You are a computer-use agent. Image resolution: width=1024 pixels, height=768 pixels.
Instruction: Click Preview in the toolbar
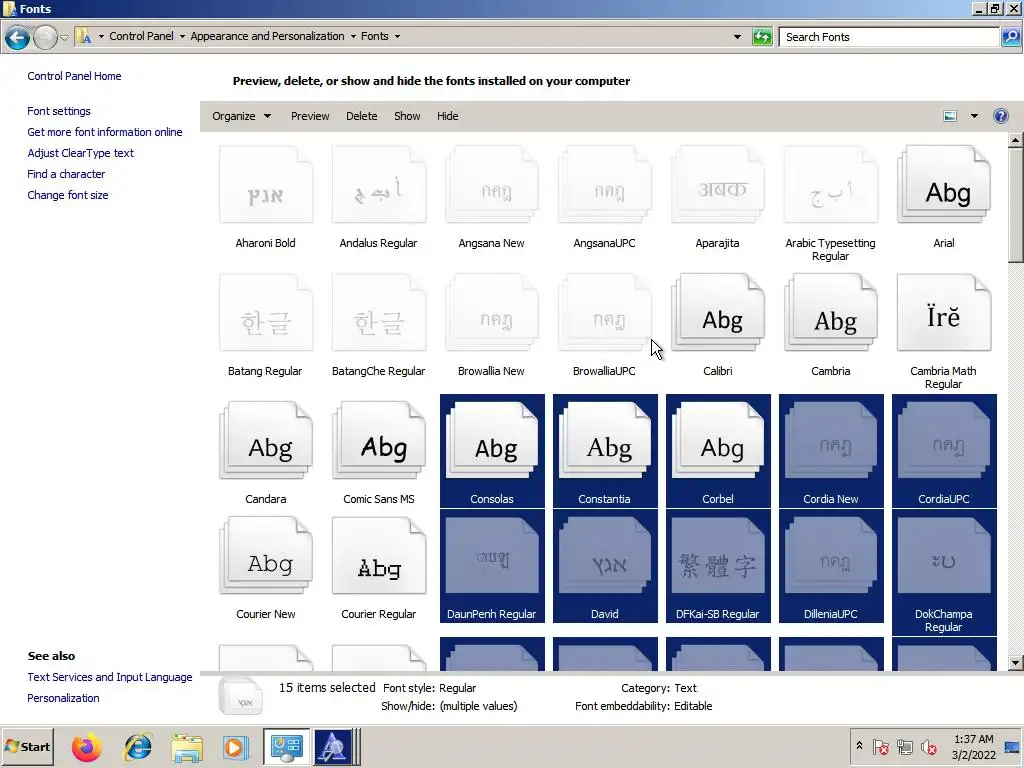click(x=310, y=116)
